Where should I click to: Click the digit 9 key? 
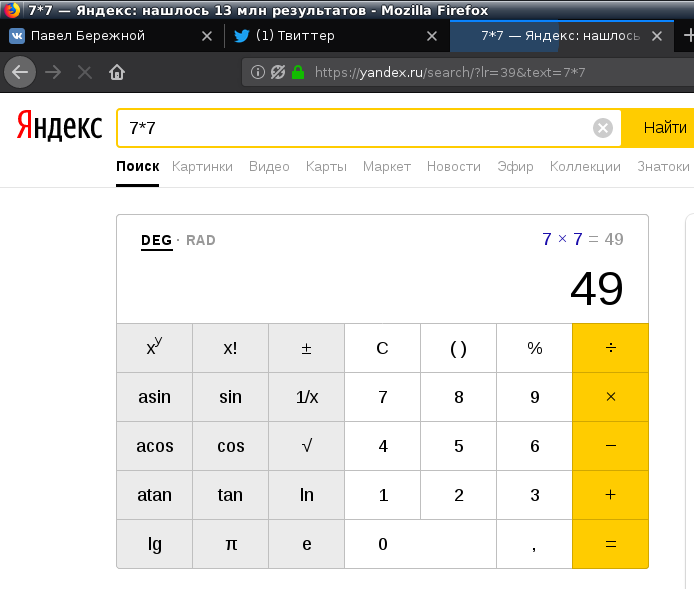click(535, 397)
